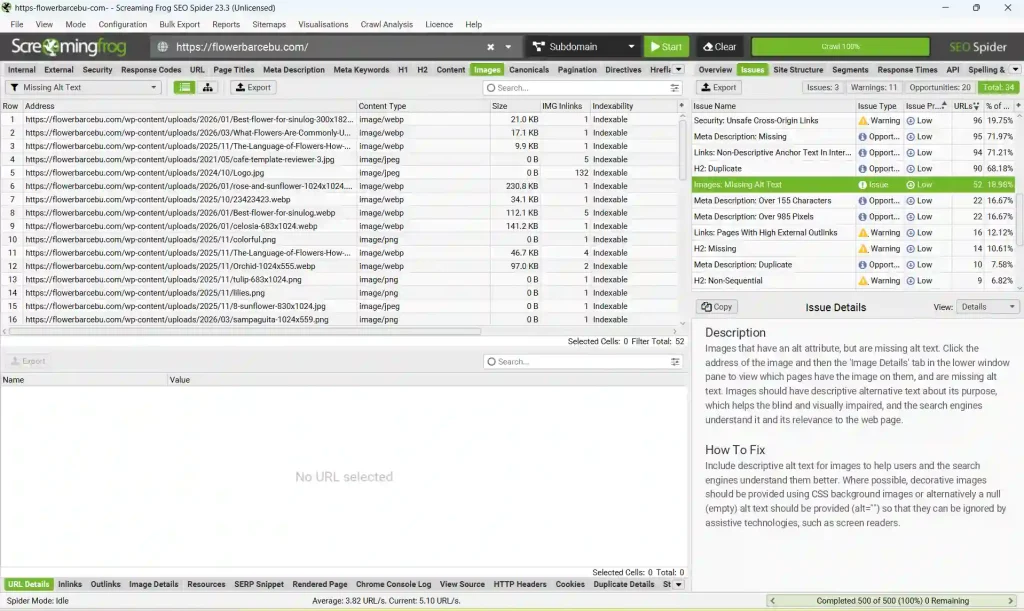
Task: Switch to list view icon
Action: [185, 87]
